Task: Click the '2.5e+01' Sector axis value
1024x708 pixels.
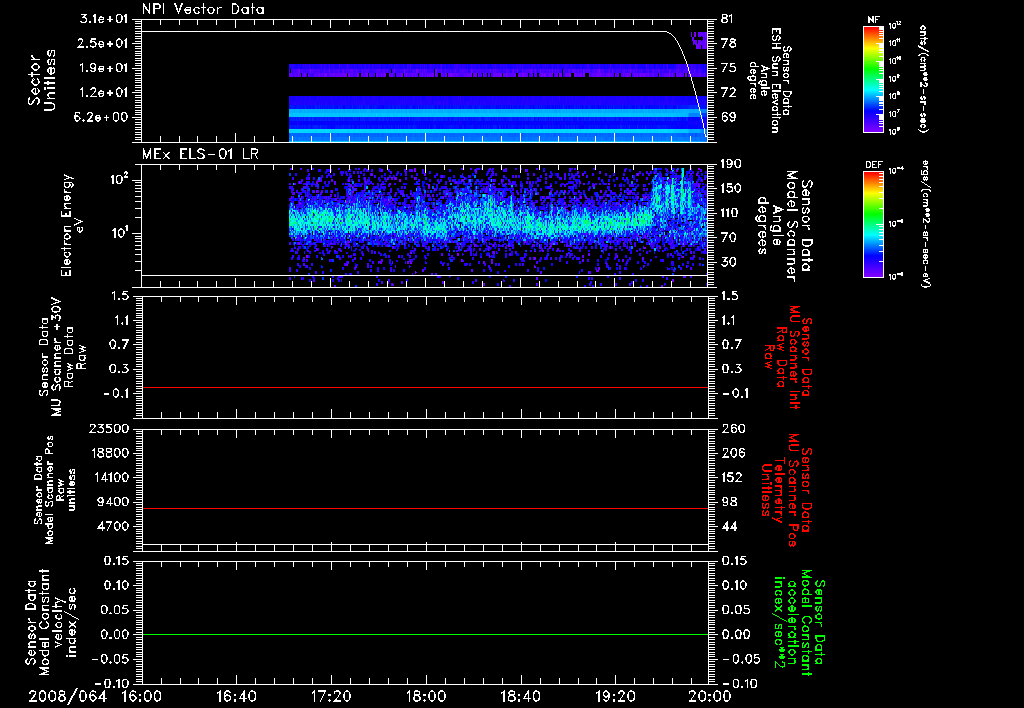Action: point(104,43)
